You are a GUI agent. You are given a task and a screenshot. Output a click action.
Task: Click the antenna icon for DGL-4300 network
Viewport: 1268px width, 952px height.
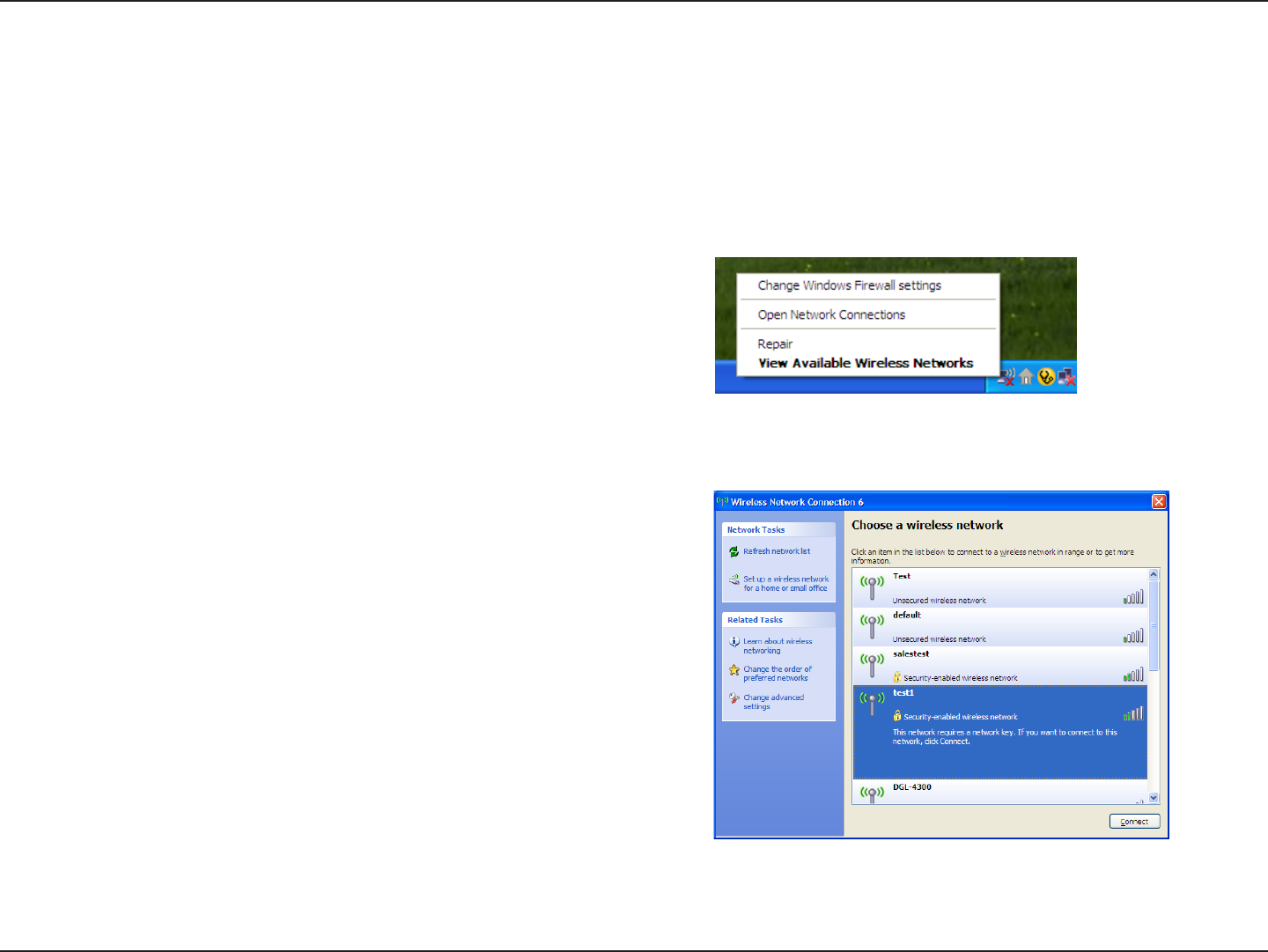872,793
